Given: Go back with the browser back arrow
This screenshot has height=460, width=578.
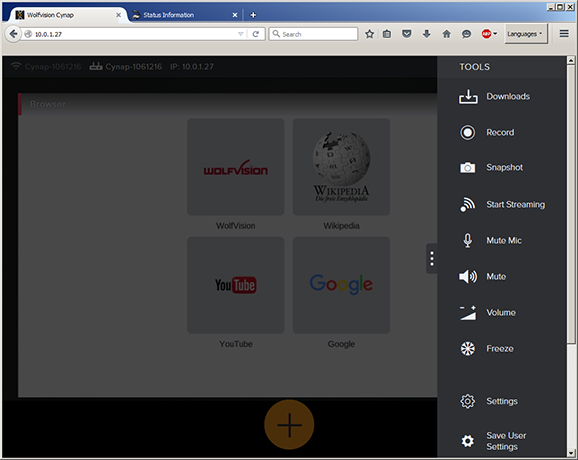Looking at the screenshot, I should (13, 34).
